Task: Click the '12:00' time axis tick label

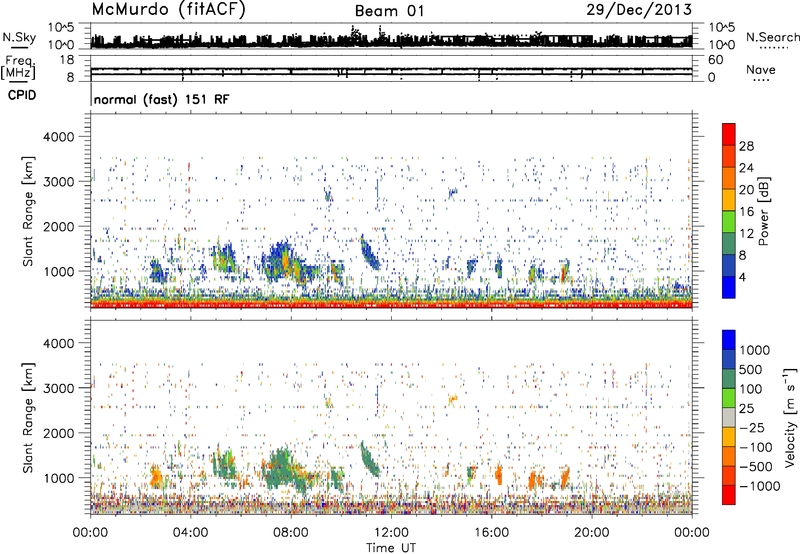Action: pyautogui.click(x=391, y=533)
